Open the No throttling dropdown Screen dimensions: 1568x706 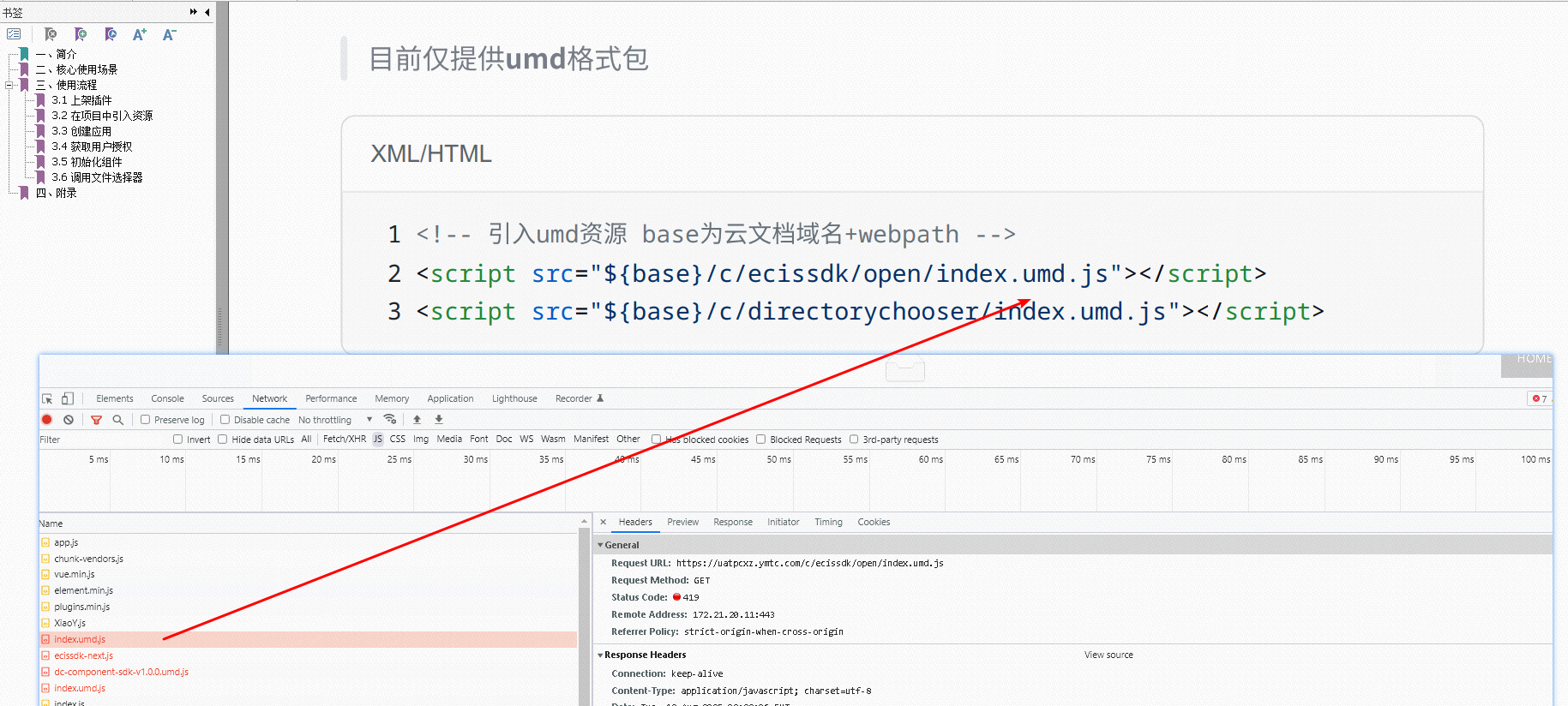pos(335,420)
